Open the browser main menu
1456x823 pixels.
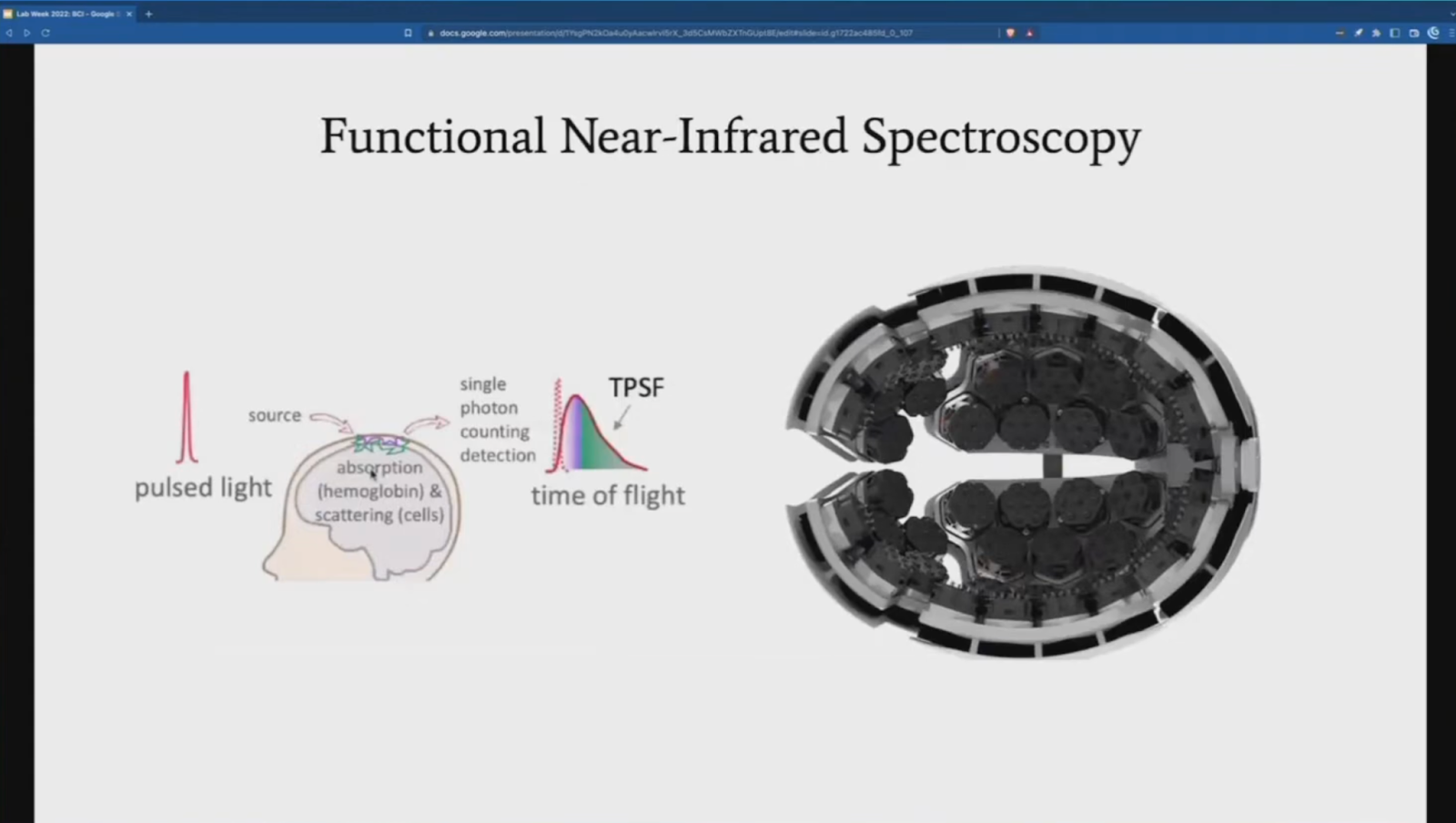click(x=1451, y=33)
